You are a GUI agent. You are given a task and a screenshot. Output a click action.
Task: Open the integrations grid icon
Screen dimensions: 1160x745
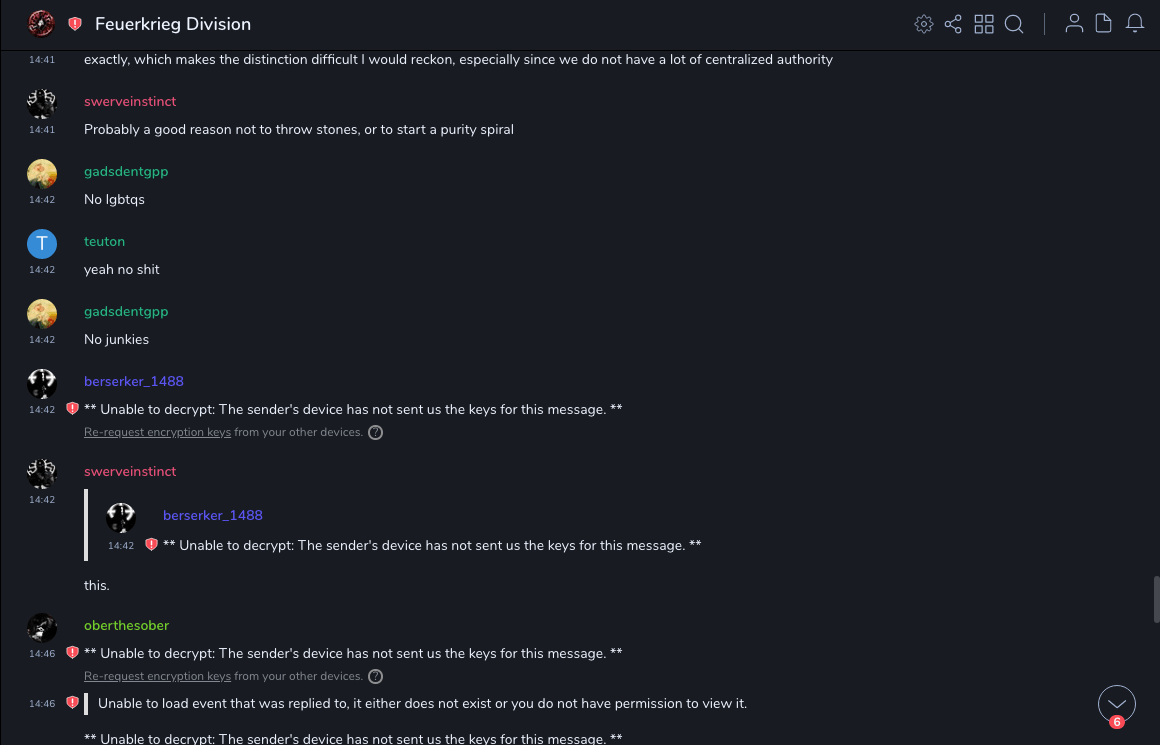984,24
